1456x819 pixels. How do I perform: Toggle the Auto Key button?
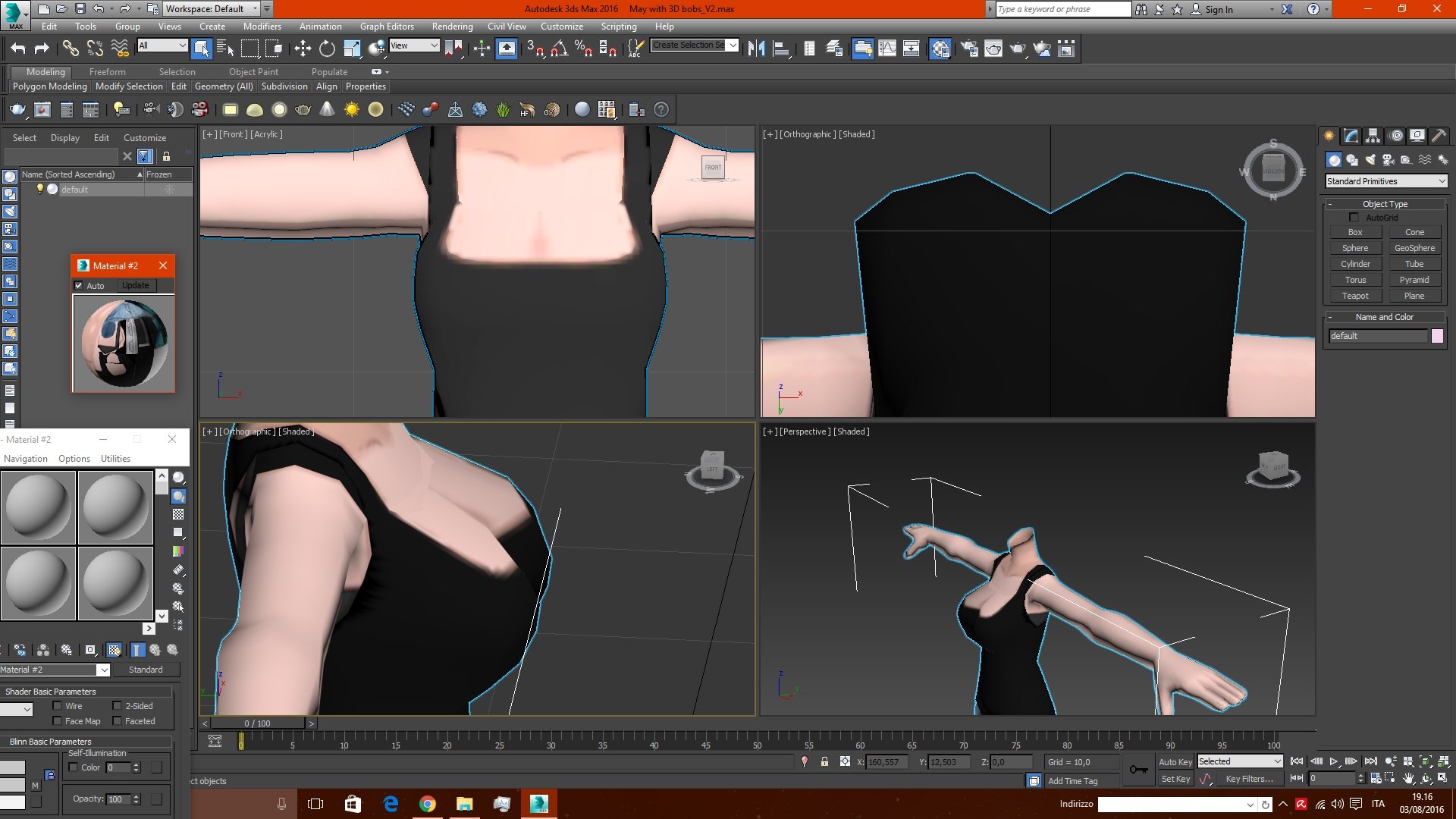coord(1175,762)
